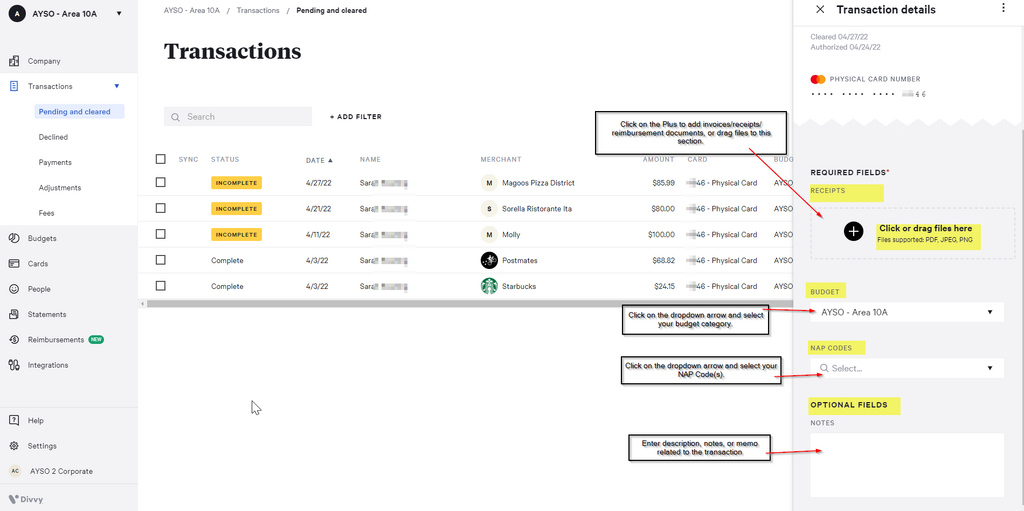Open the Payments submenu item

[56, 162]
